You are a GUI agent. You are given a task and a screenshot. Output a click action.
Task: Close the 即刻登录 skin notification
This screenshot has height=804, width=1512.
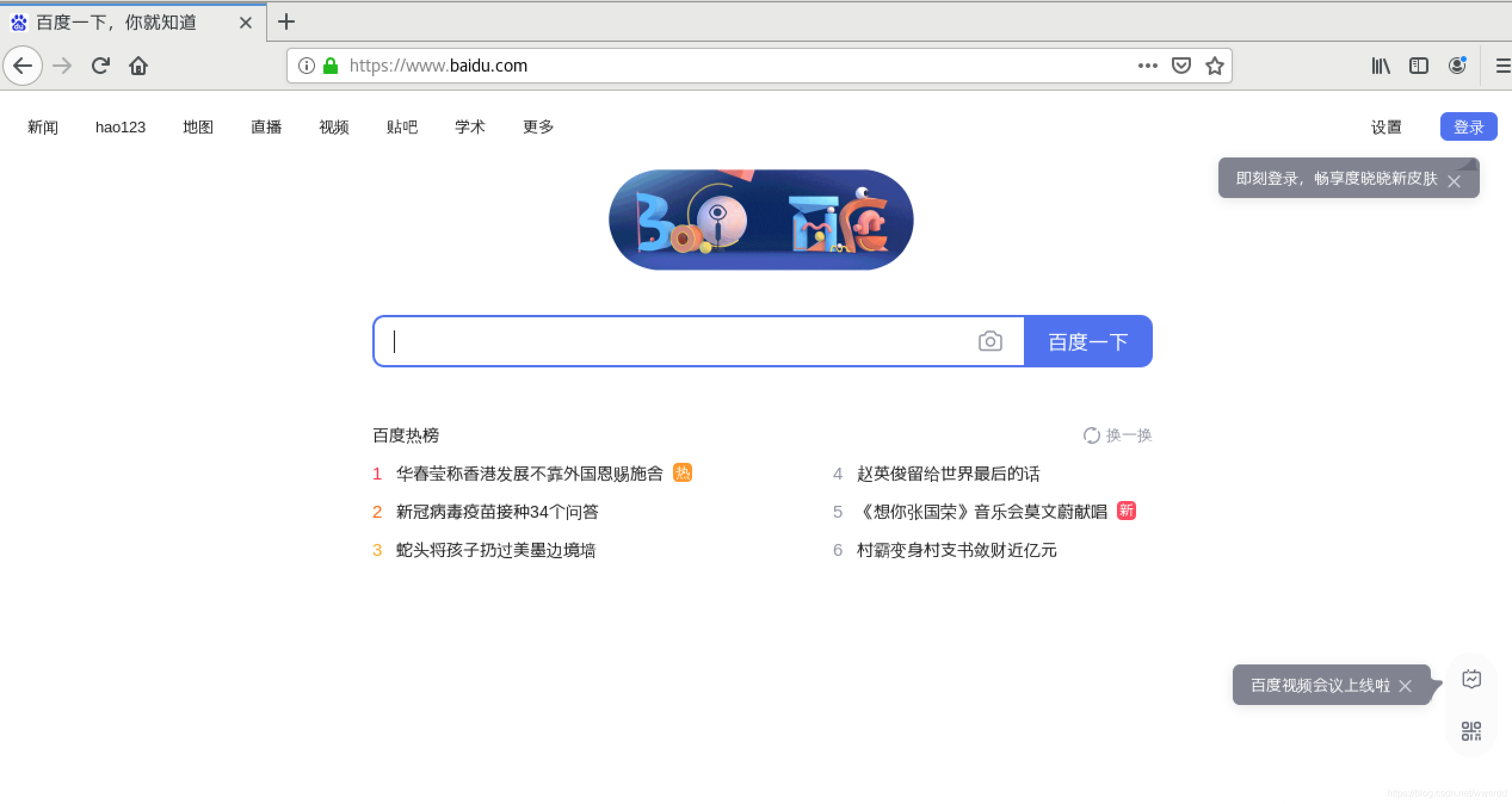pyautogui.click(x=1454, y=181)
